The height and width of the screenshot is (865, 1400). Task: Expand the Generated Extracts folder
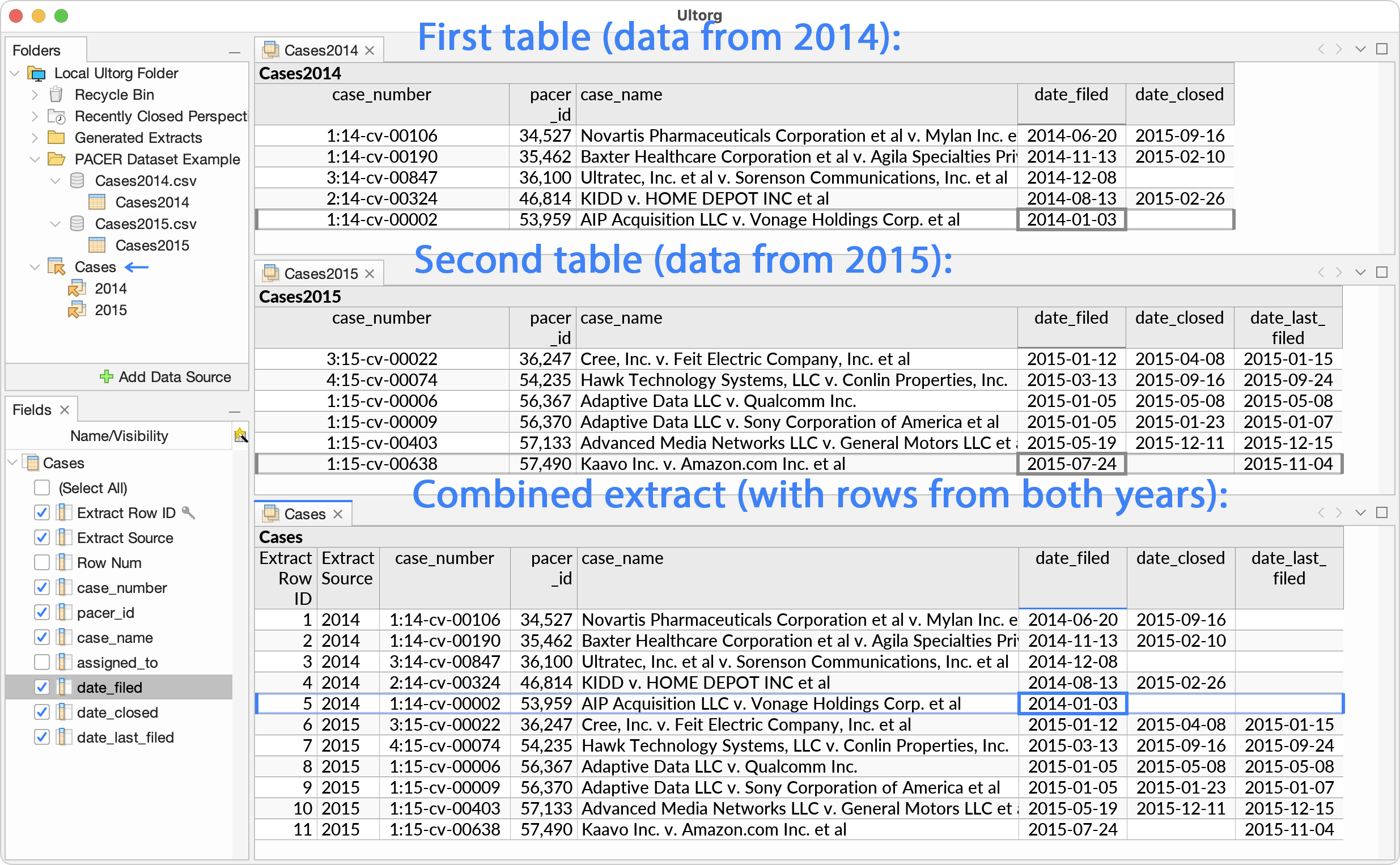point(34,137)
